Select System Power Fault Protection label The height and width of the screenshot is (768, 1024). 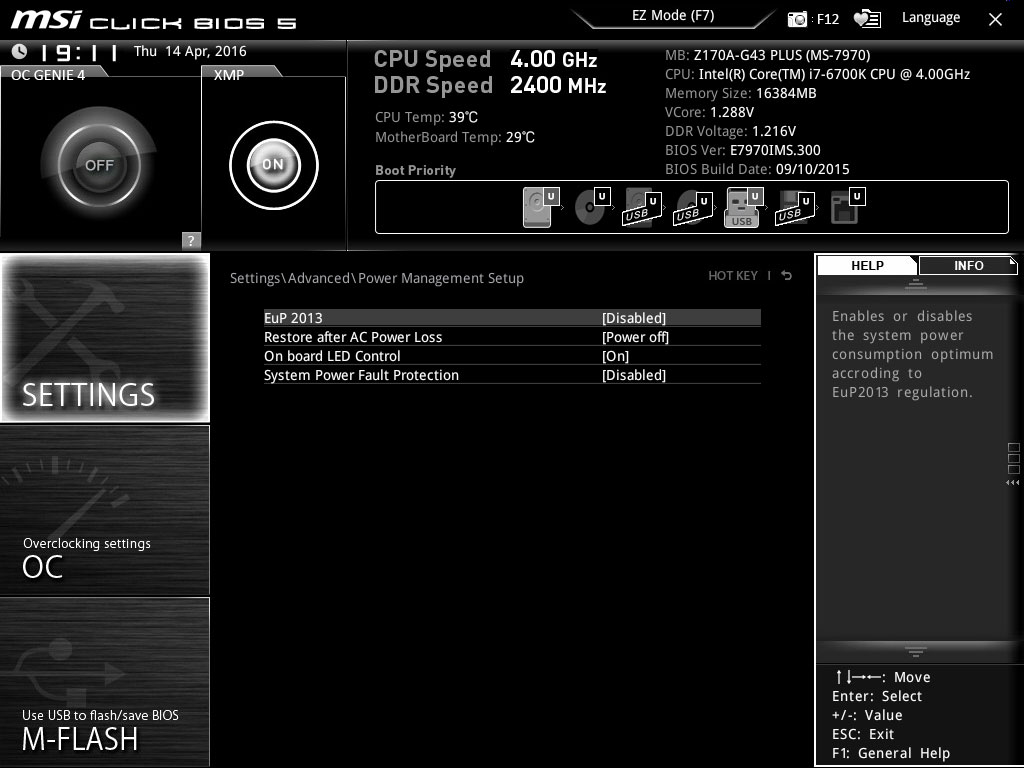pyautogui.click(x=361, y=375)
